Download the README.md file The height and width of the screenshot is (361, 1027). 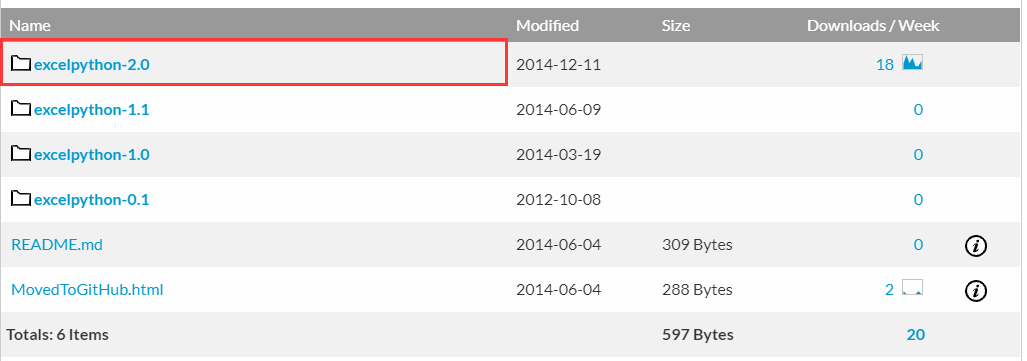(x=57, y=244)
